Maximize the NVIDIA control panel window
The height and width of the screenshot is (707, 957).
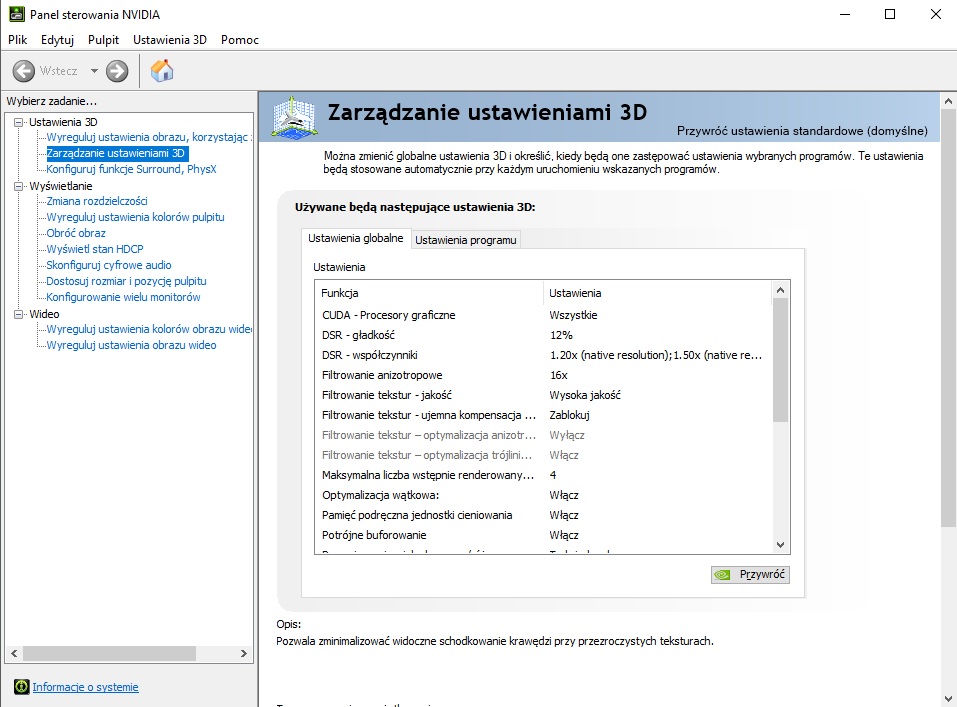890,14
